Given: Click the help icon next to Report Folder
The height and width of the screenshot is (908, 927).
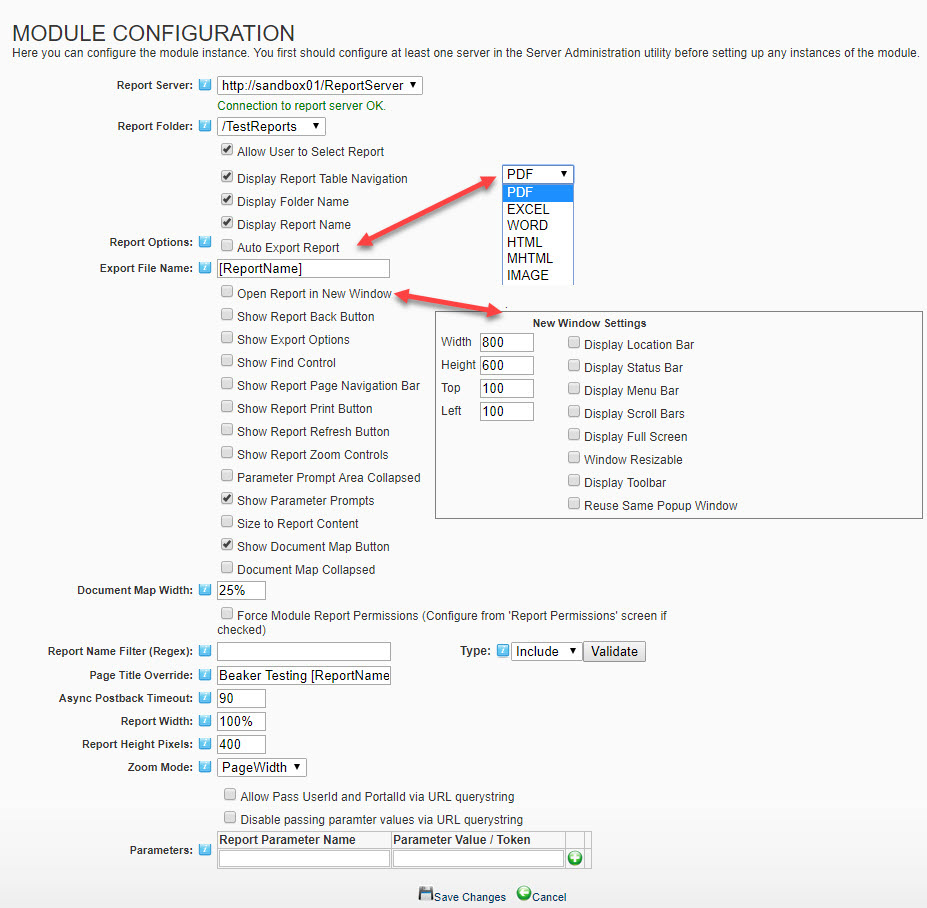Looking at the screenshot, I should (x=204, y=126).
